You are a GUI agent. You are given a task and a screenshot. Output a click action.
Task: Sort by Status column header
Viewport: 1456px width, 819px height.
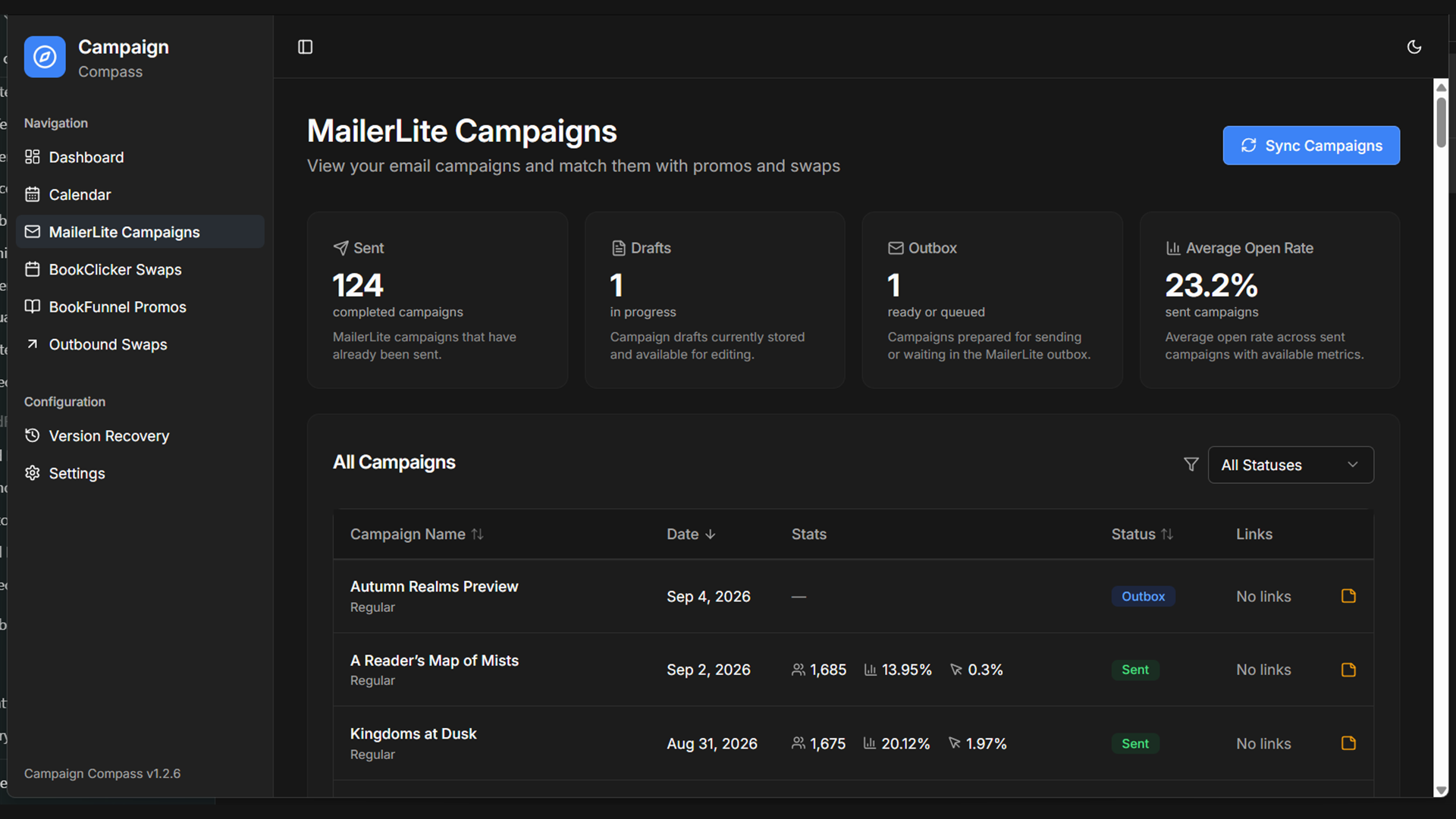(1142, 534)
